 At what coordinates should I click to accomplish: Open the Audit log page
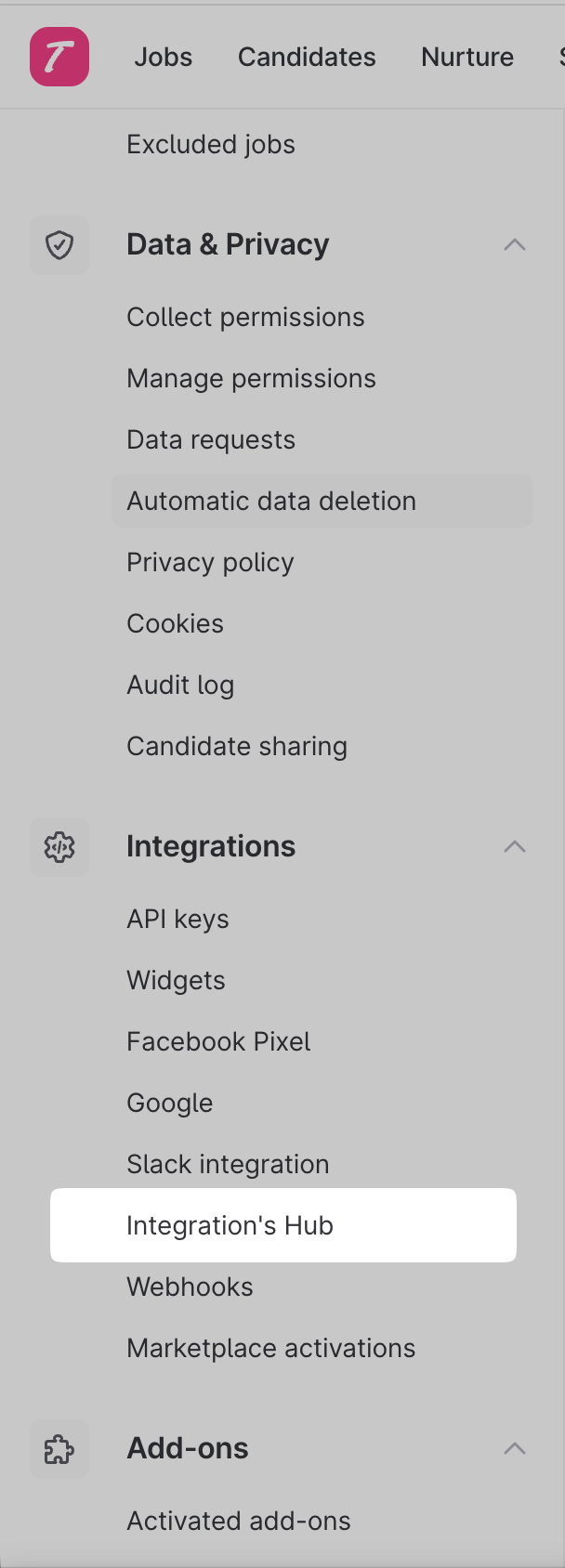click(180, 686)
